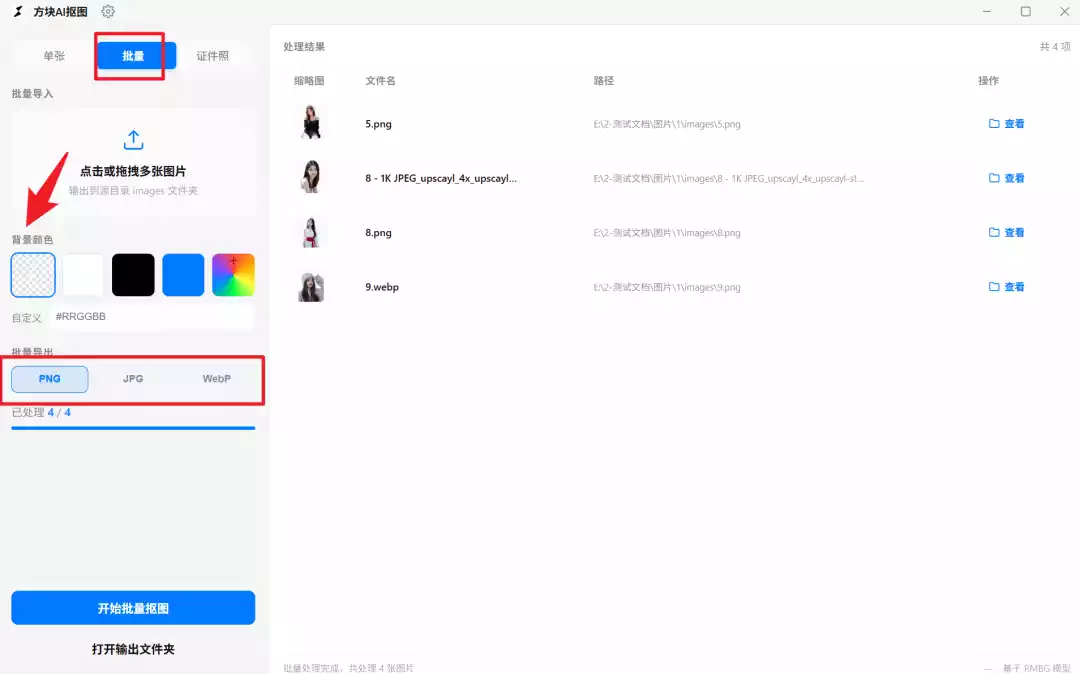Click file name 8.png
The width and height of the screenshot is (1080, 674).
pos(378,233)
